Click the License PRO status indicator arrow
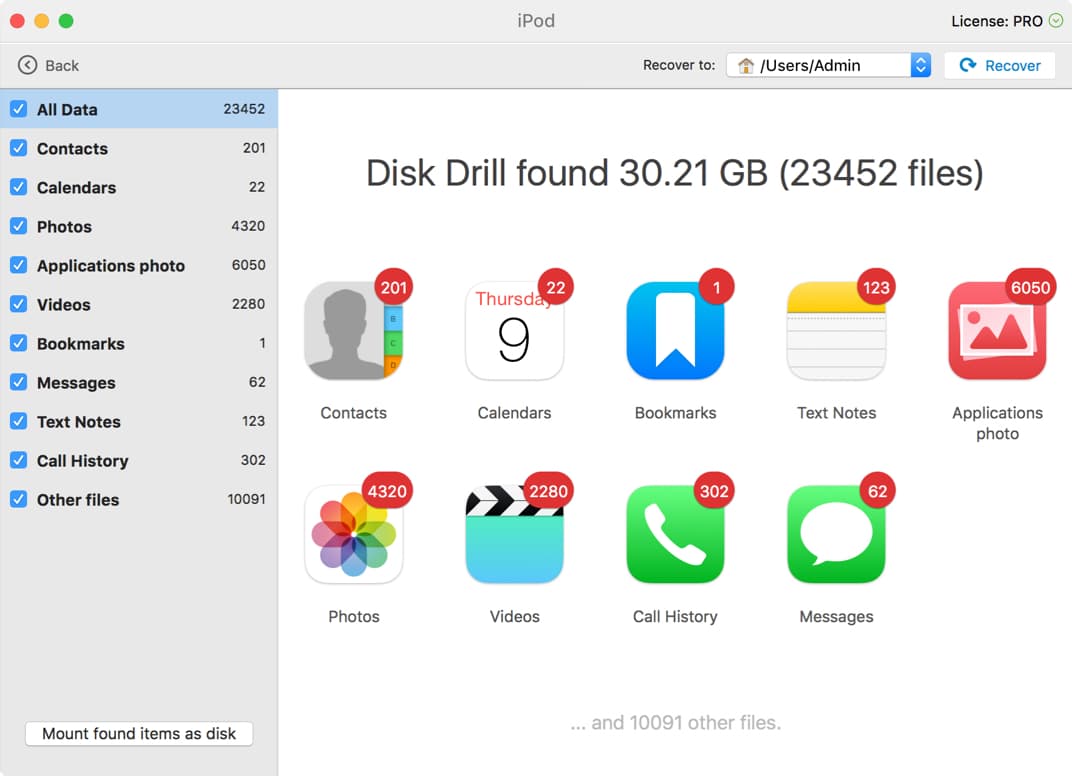 point(1056,20)
